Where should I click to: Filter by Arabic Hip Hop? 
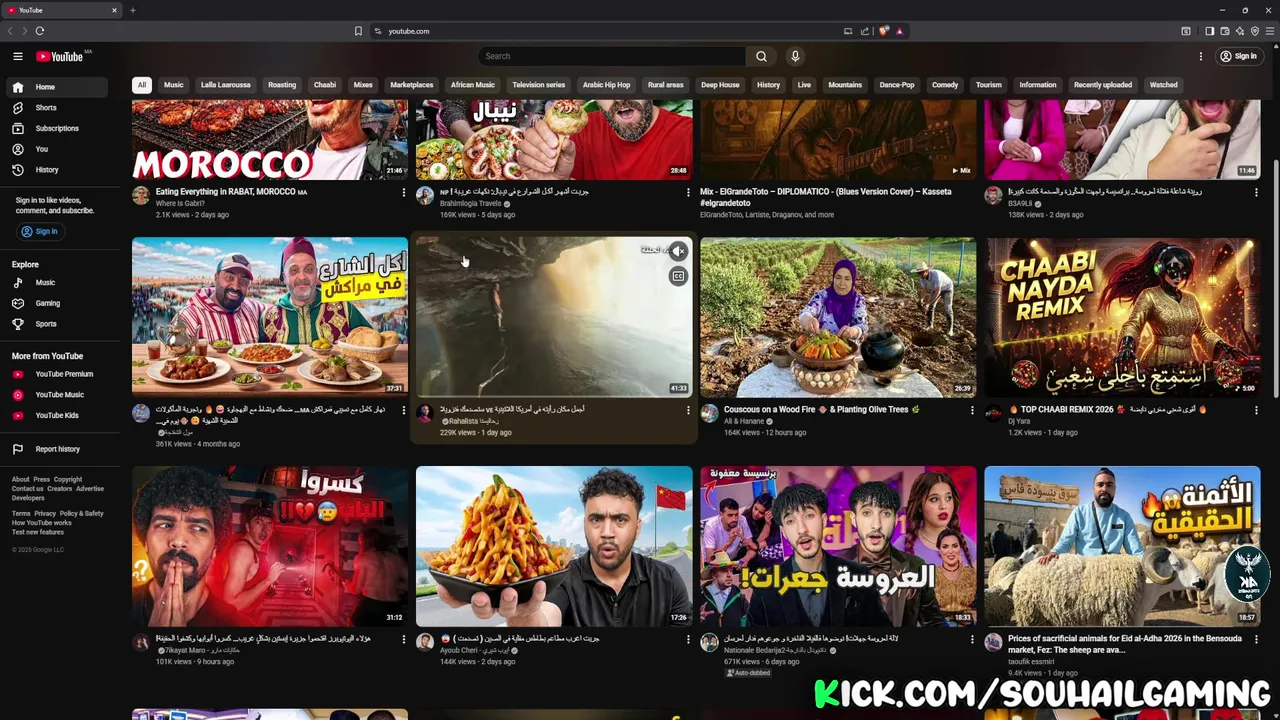coord(607,85)
